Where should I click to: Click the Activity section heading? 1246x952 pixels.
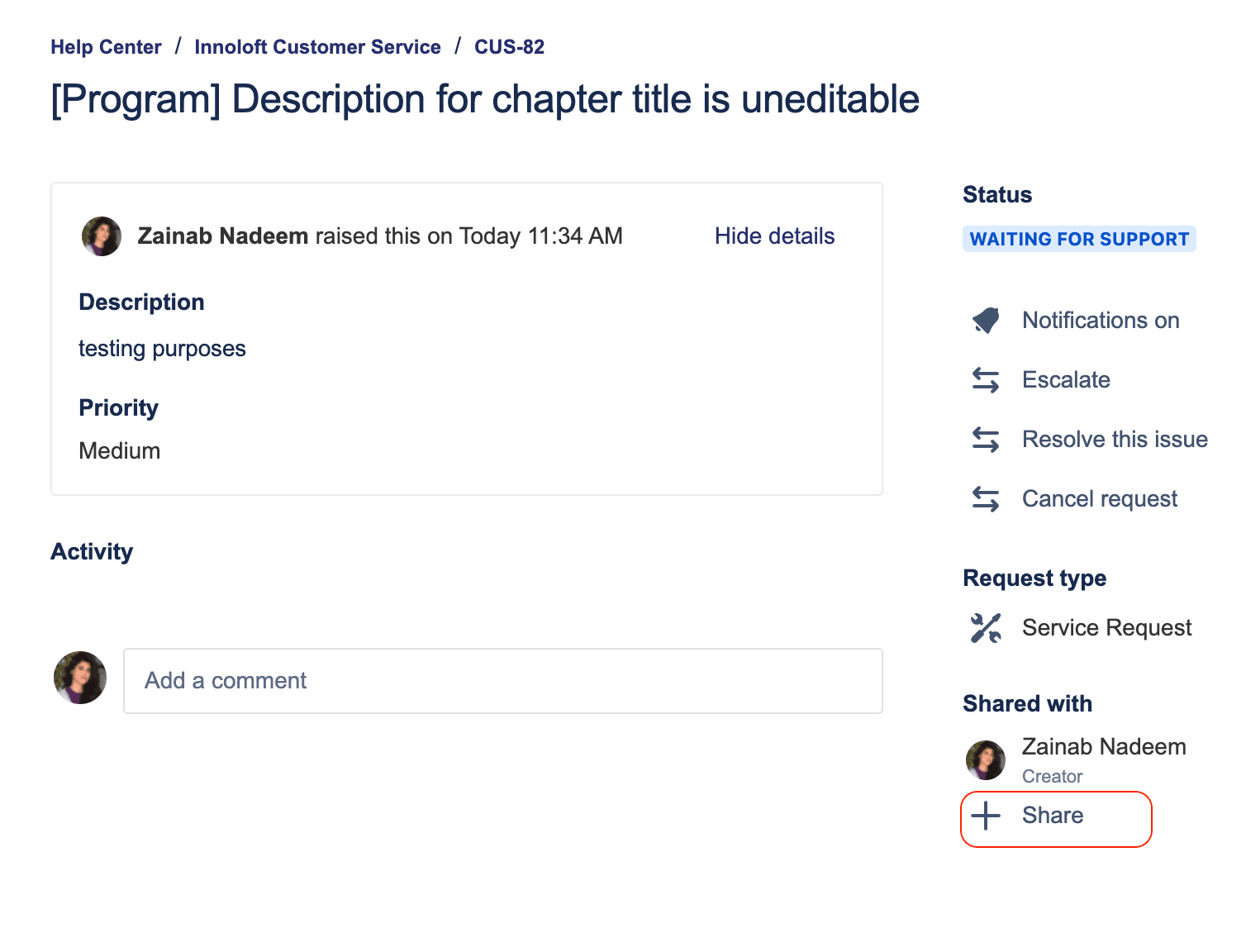coord(92,552)
